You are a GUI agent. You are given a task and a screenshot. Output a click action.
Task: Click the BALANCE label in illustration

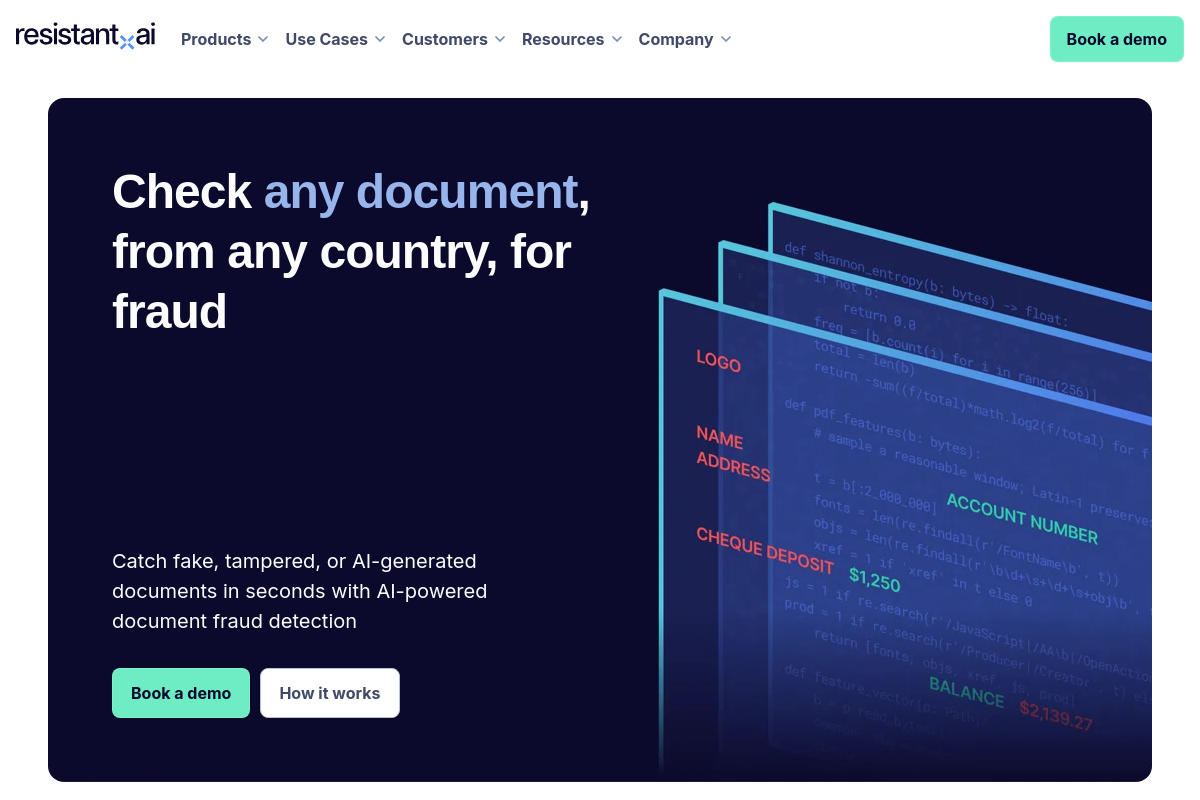point(966,691)
